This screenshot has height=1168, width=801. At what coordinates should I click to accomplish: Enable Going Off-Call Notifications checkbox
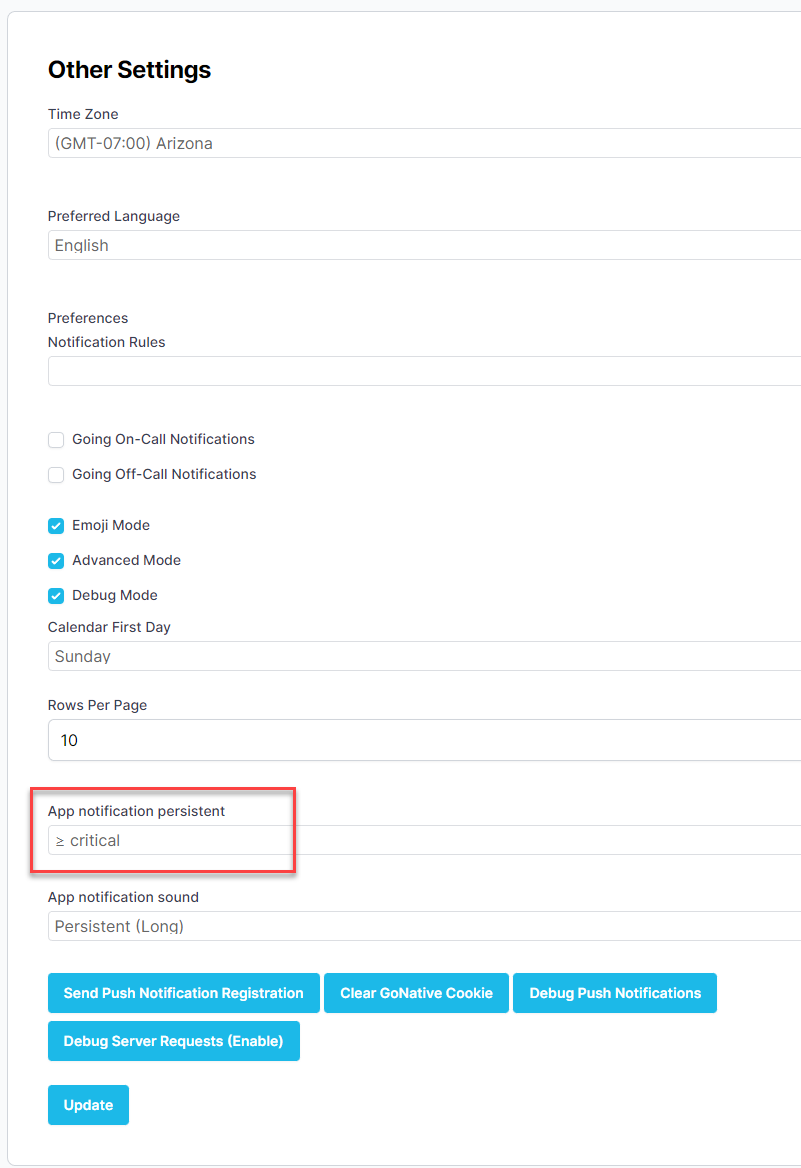[x=57, y=475]
